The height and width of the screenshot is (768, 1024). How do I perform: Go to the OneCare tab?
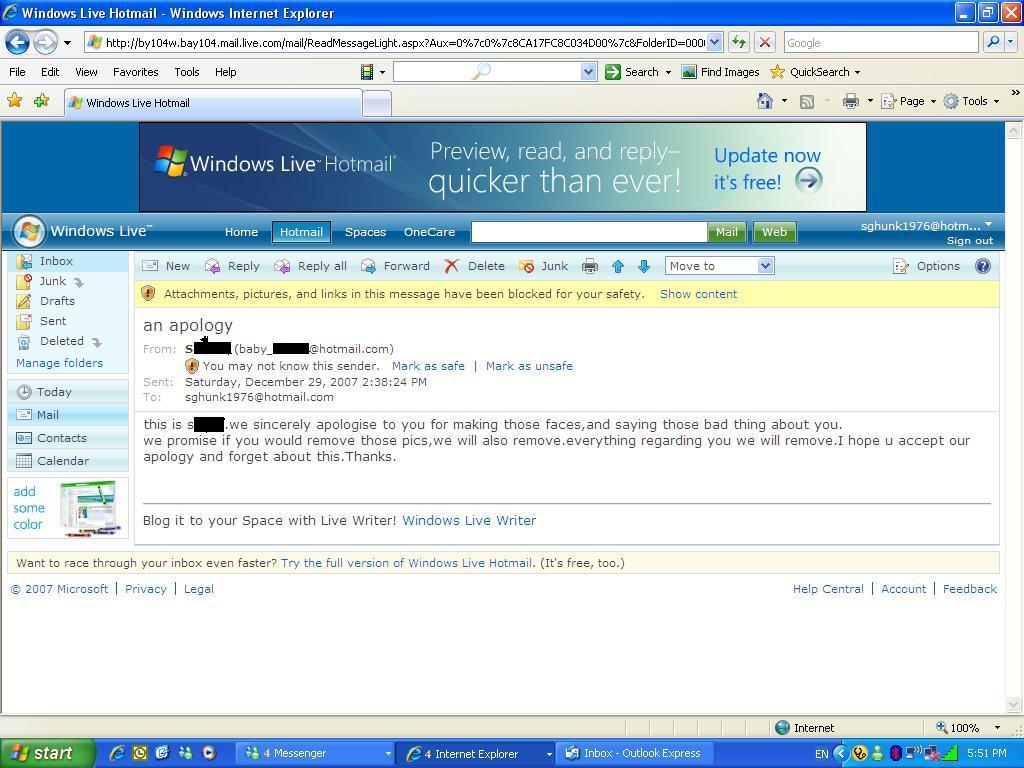[429, 232]
